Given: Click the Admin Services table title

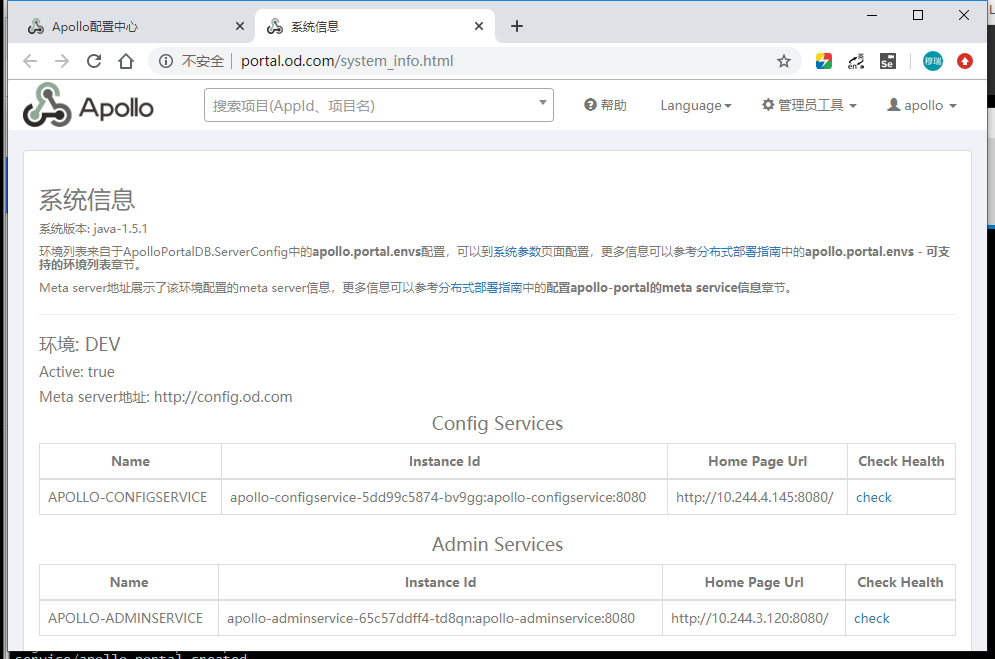Looking at the screenshot, I should (498, 544).
